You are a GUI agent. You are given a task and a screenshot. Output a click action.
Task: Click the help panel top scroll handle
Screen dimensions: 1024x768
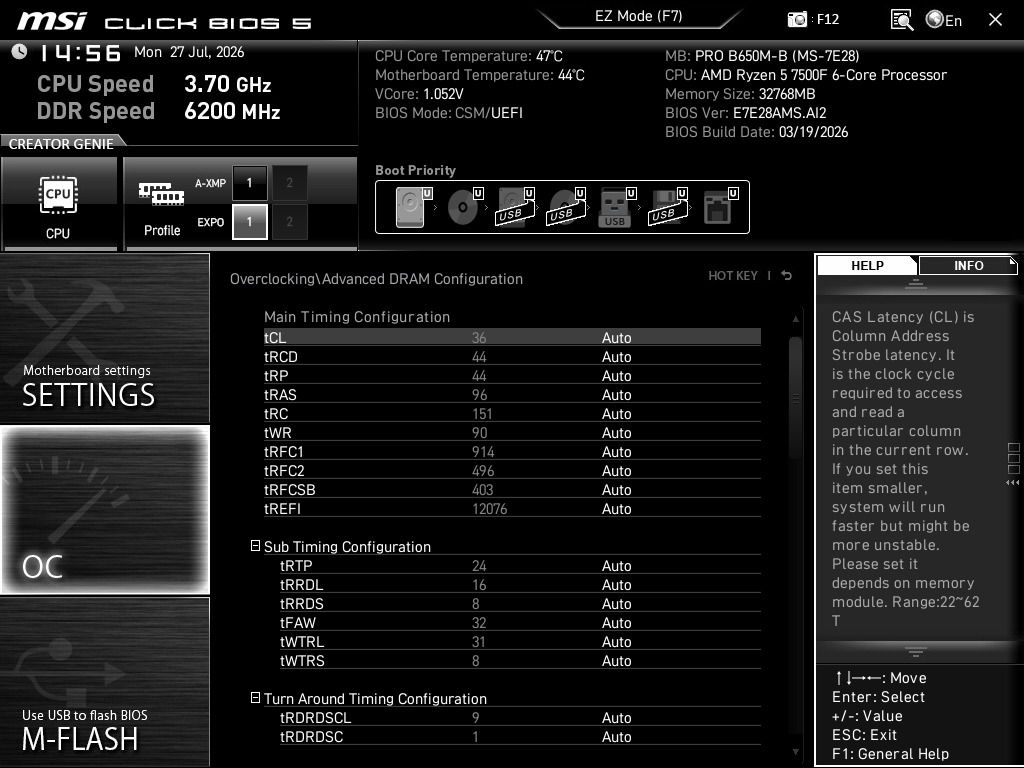(916, 284)
